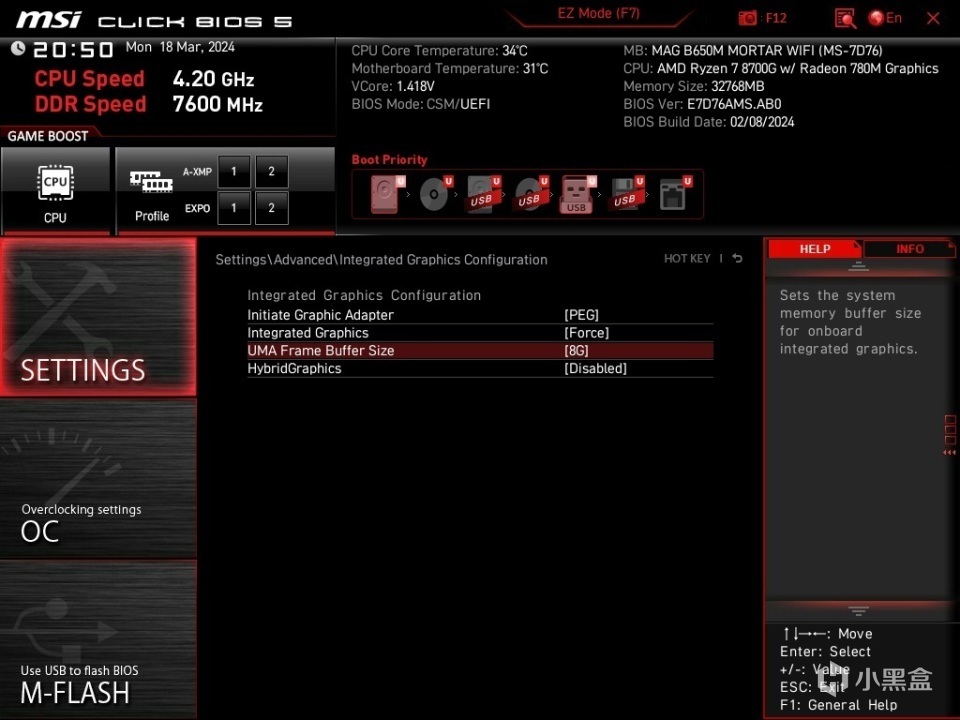Screen dimensions: 960x720
Task: Enable EXPO profile 1
Action: click(234, 208)
